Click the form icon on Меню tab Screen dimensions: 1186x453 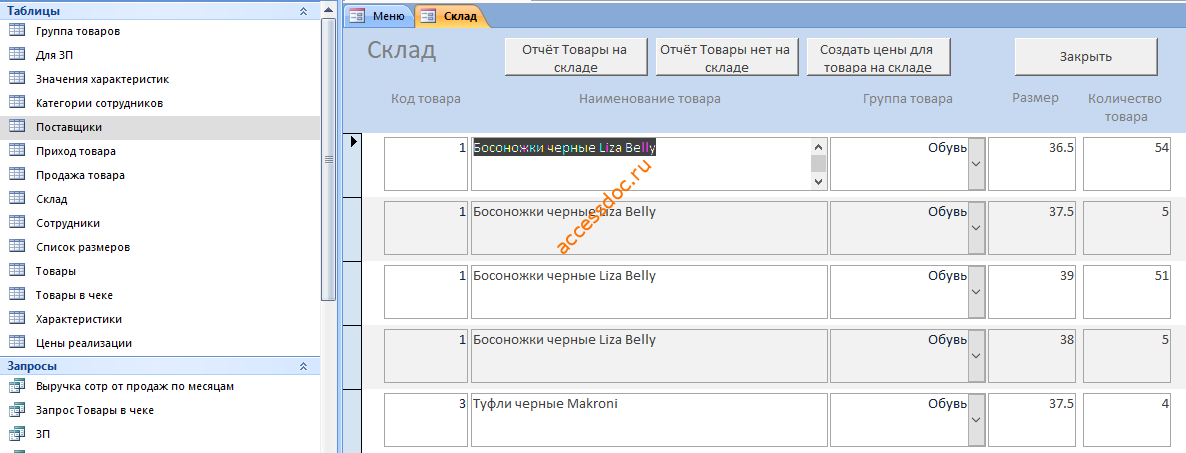pos(357,16)
